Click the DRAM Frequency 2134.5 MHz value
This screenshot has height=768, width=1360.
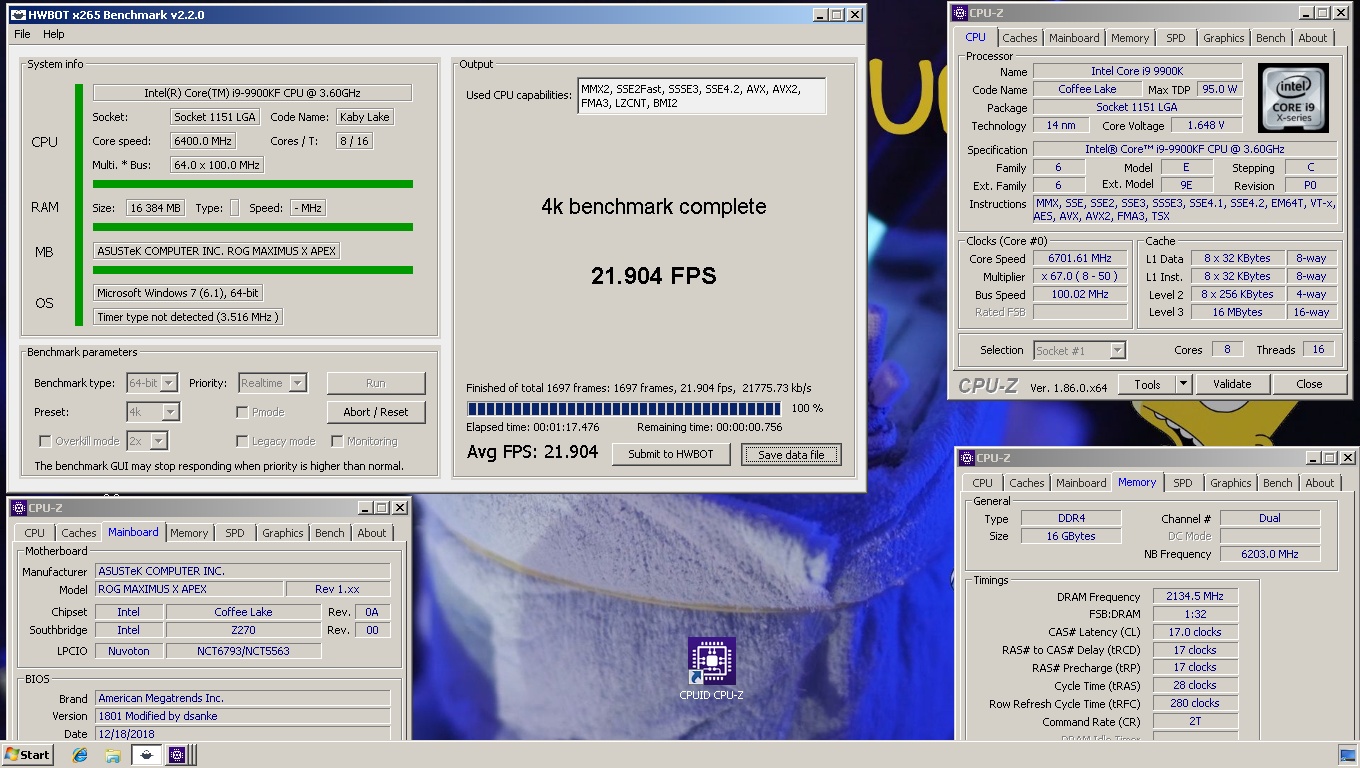coord(1195,596)
